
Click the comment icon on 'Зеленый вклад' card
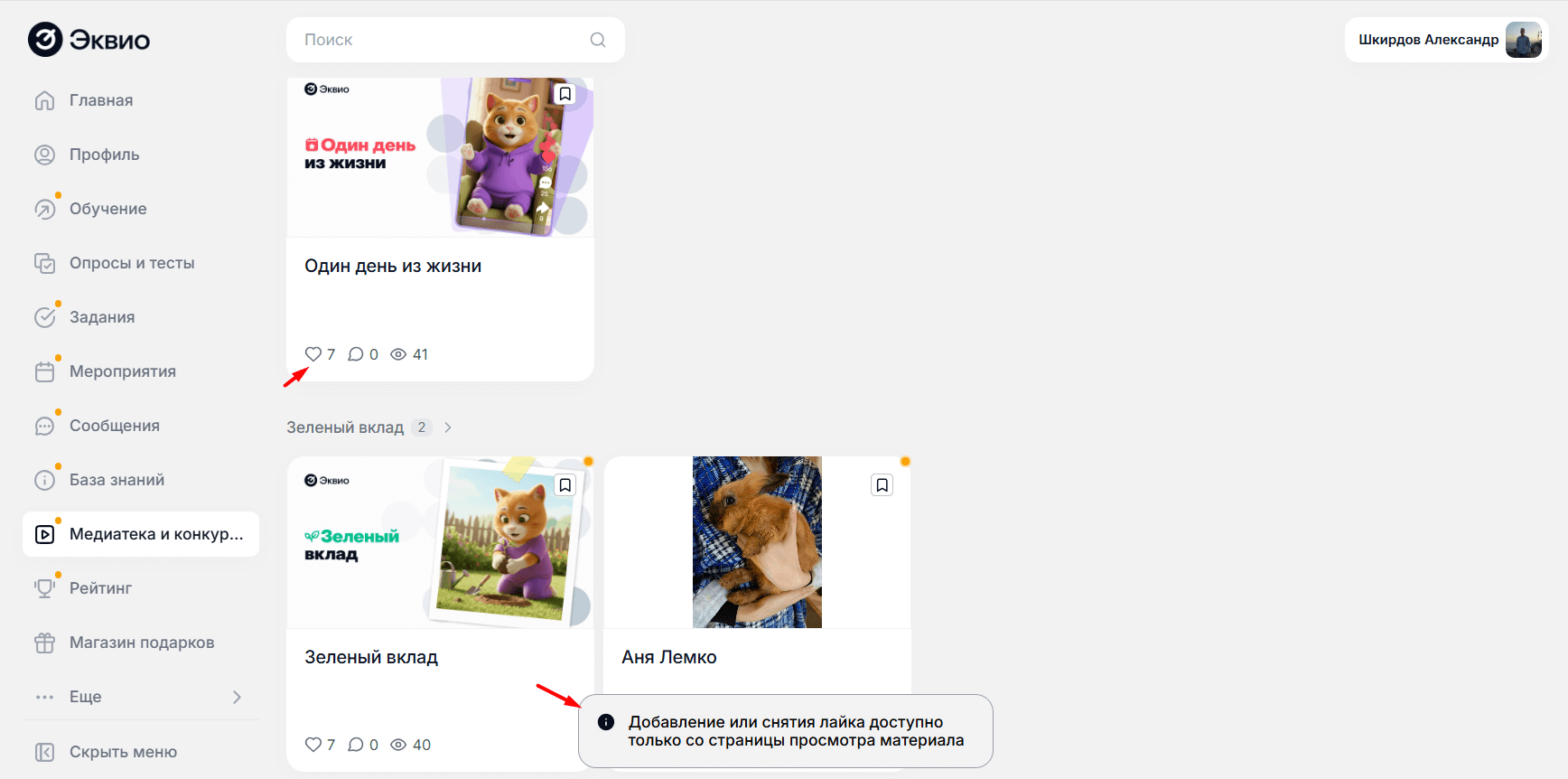point(356,745)
